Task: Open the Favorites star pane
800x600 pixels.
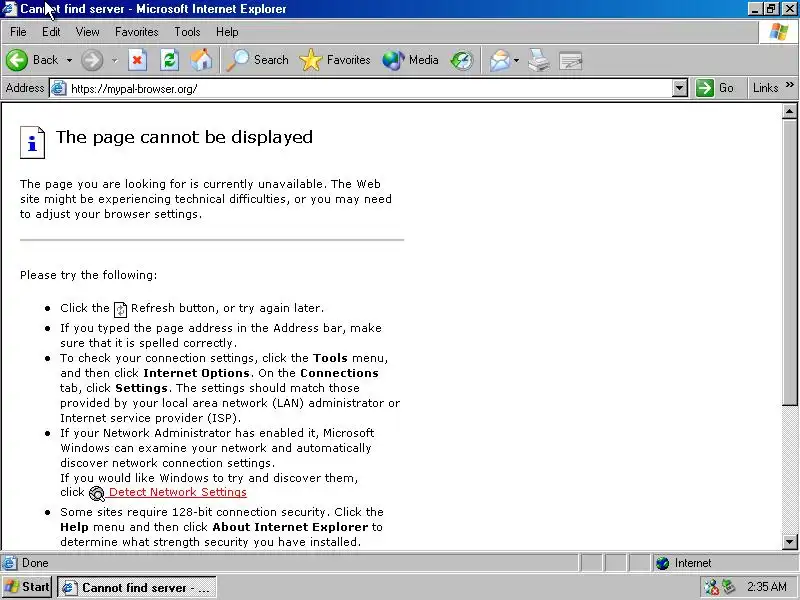Action: [x=335, y=60]
